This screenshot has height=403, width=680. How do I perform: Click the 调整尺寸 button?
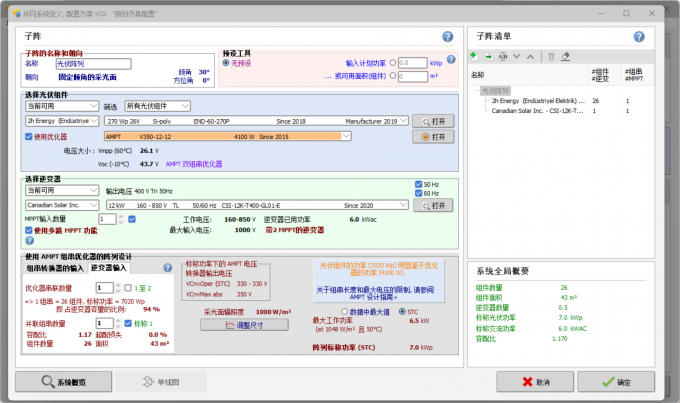[x=244, y=325]
